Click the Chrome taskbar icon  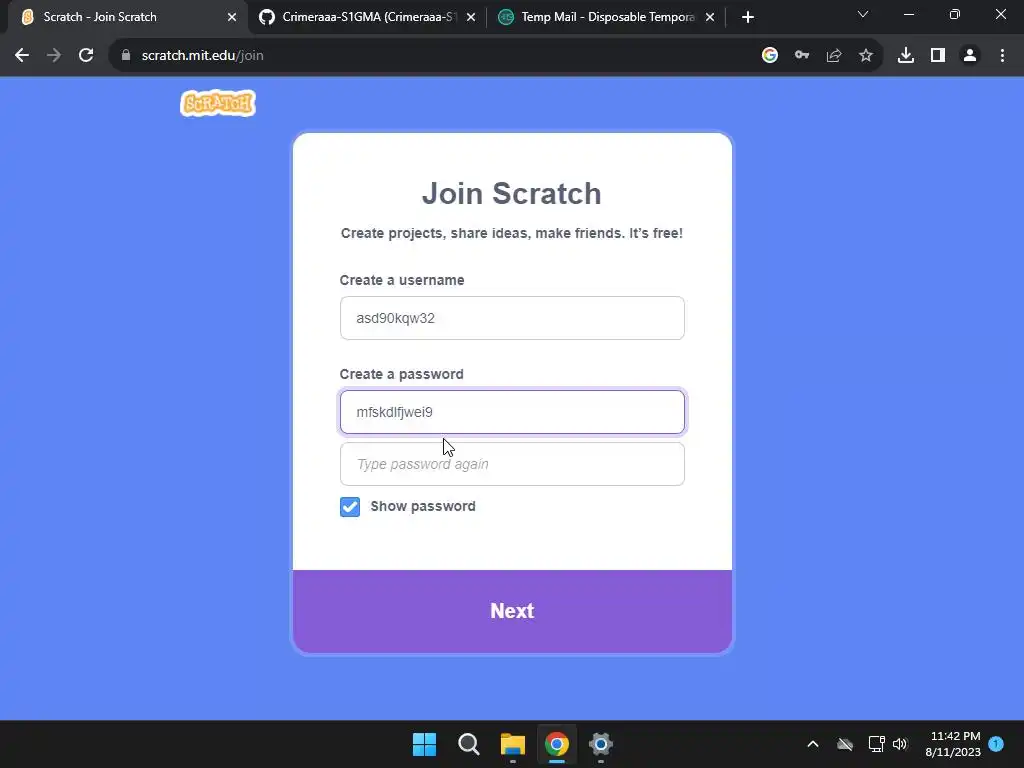pyautogui.click(x=557, y=744)
